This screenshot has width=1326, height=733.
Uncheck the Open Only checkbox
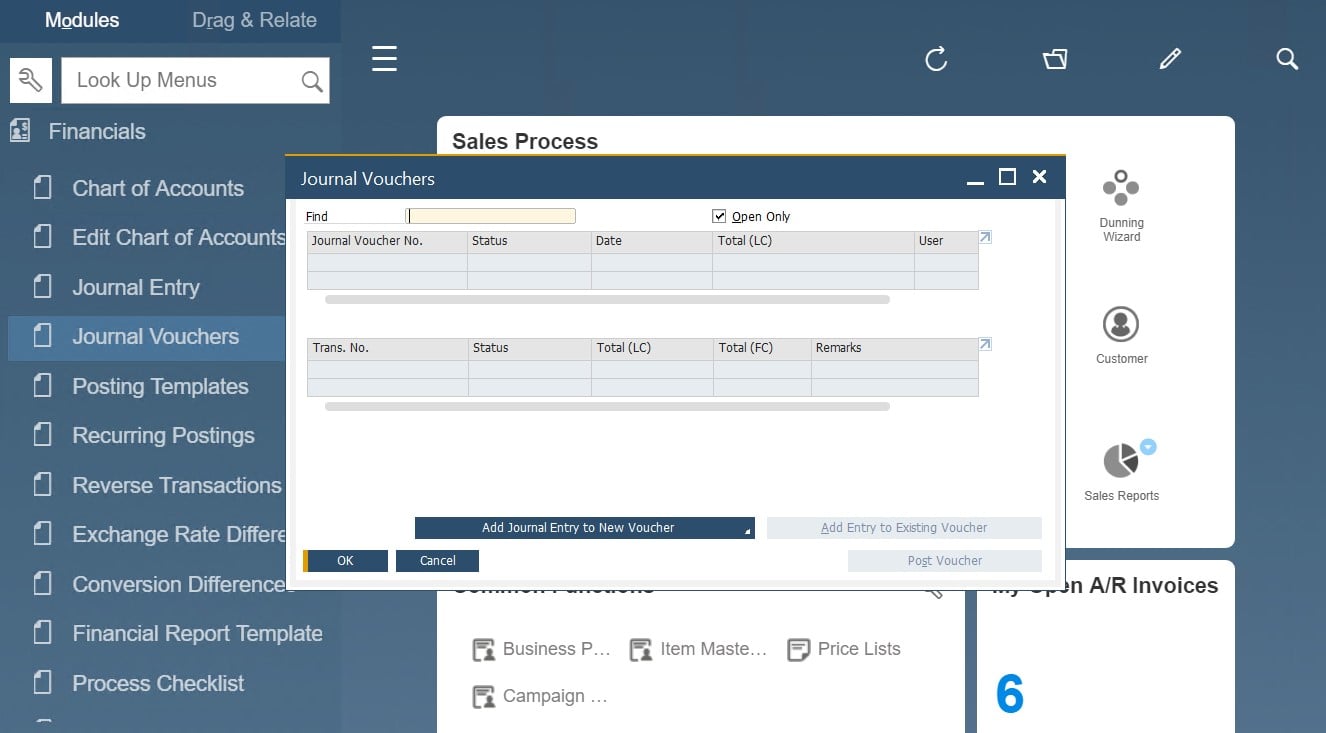pyautogui.click(x=719, y=216)
